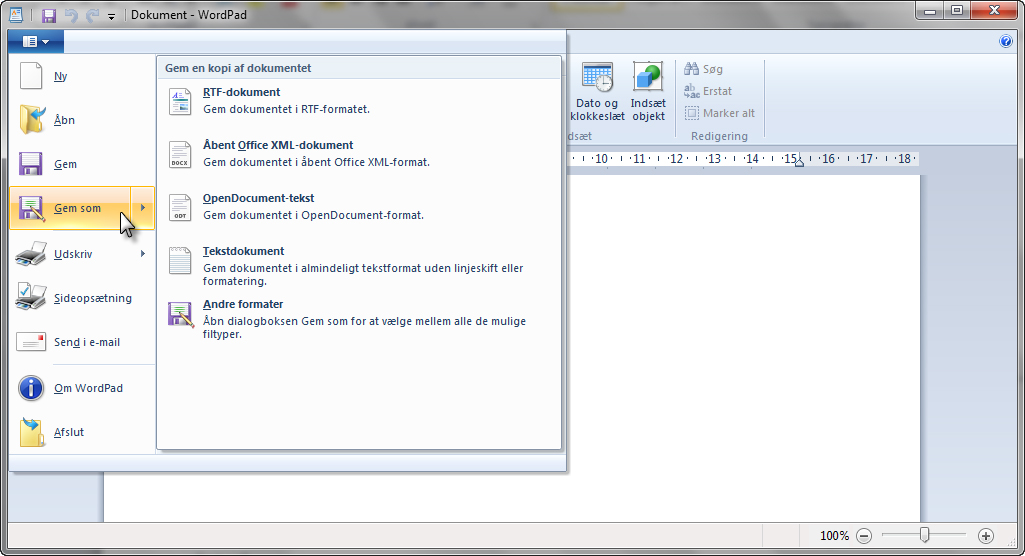
Task: Click the right margin marker on ruler
Action: (x=799, y=162)
